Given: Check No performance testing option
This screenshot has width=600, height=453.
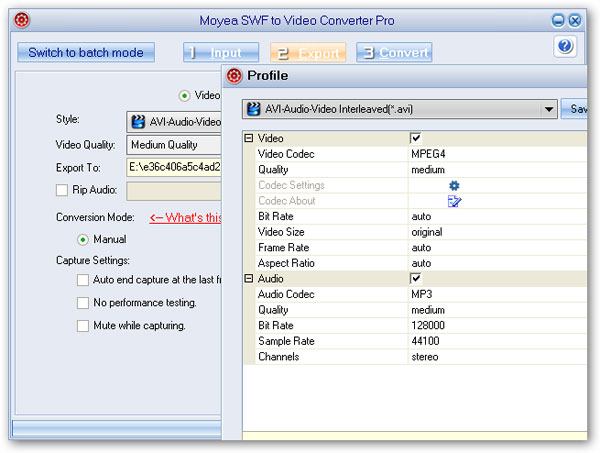Looking at the screenshot, I should (83, 303).
